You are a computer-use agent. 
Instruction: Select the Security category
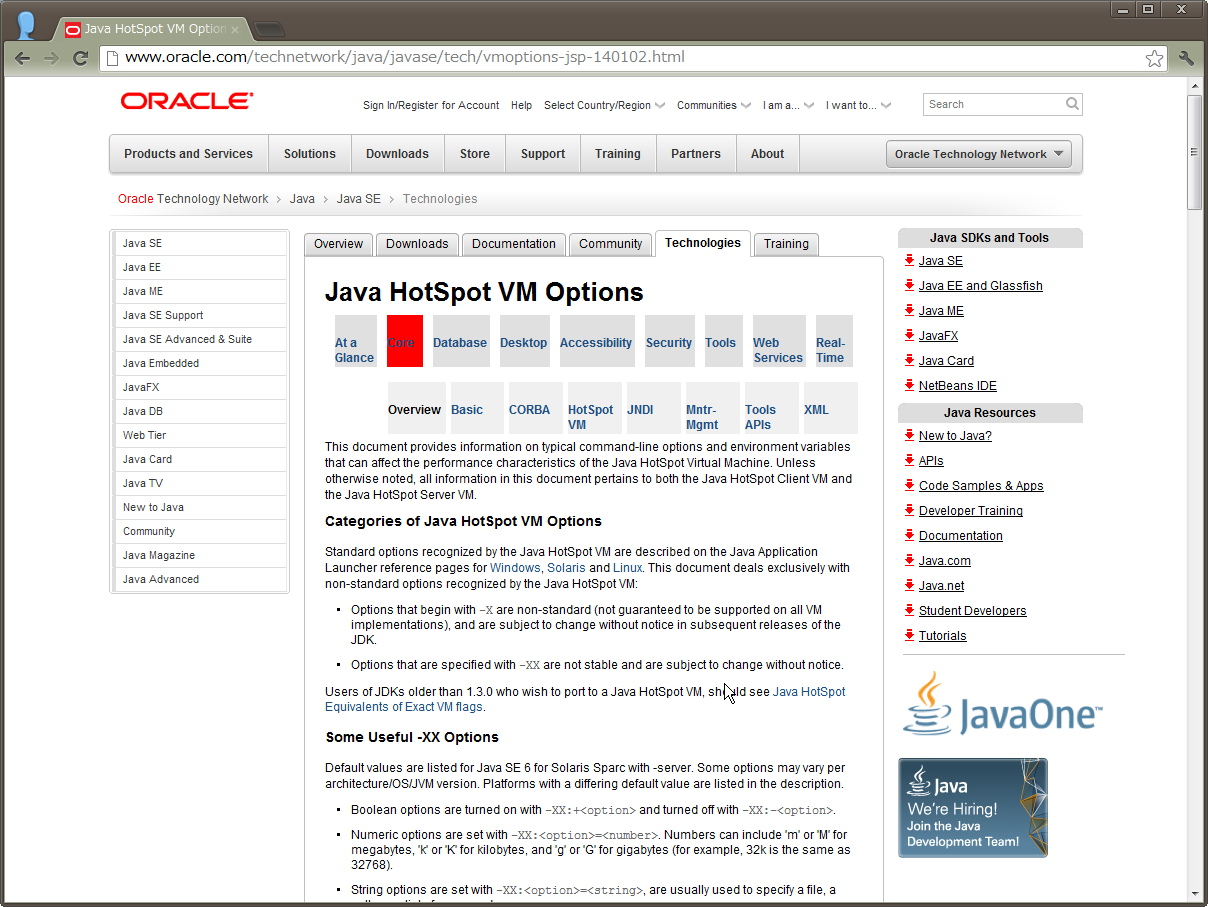click(669, 342)
